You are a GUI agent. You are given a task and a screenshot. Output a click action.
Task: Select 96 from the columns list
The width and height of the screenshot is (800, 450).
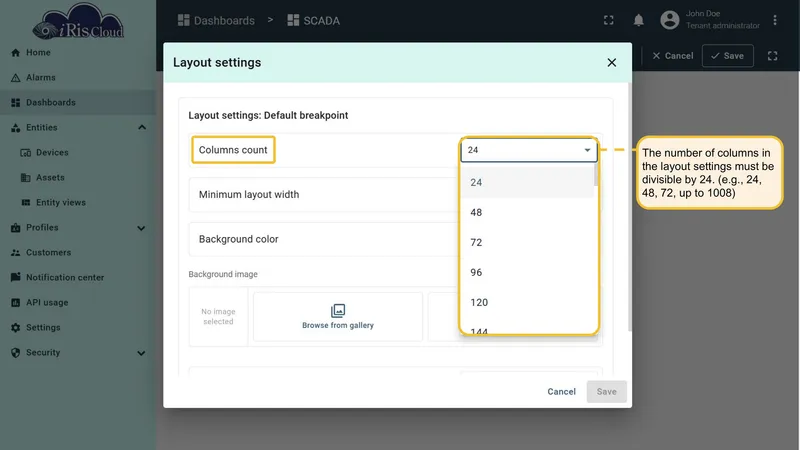point(528,272)
